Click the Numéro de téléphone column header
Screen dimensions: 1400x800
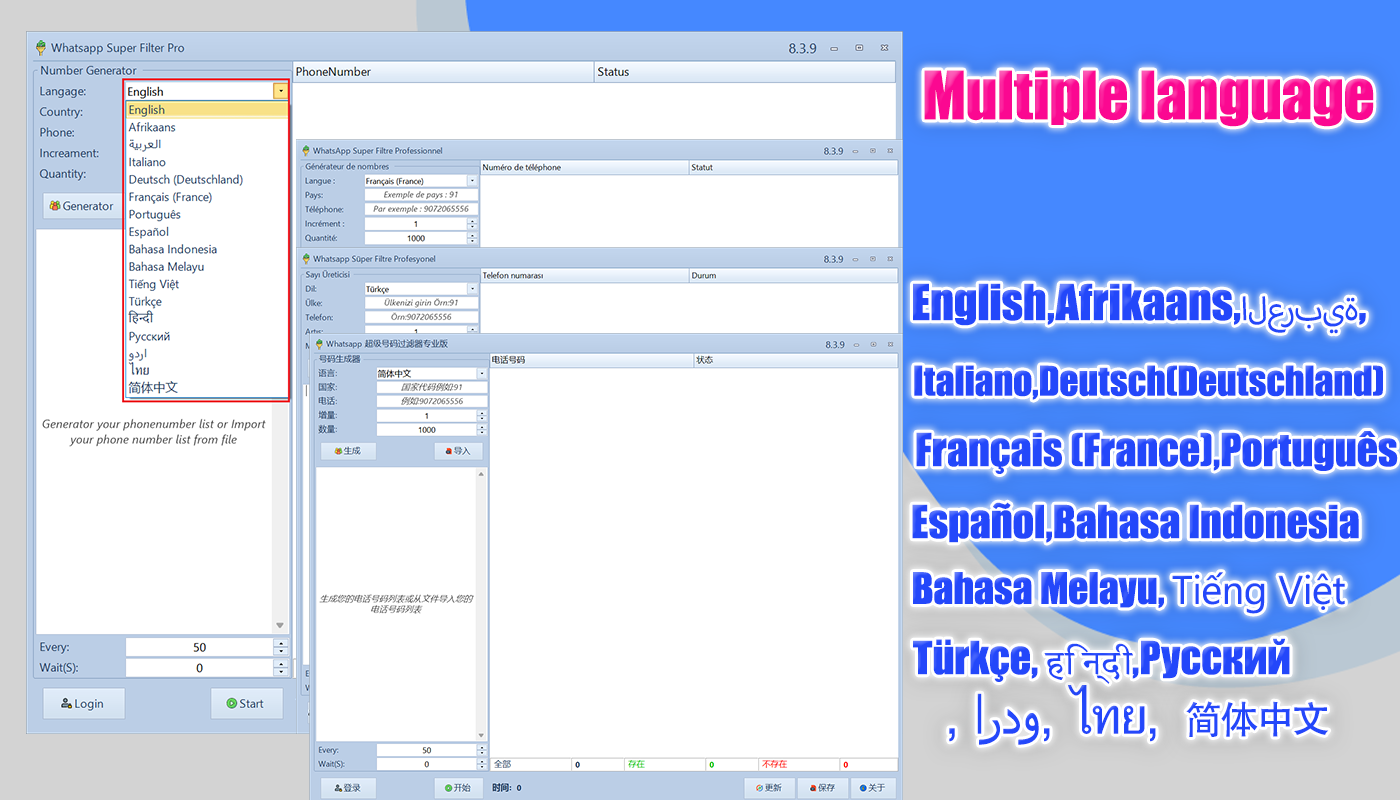pyautogui.click(x=584, y=167)
